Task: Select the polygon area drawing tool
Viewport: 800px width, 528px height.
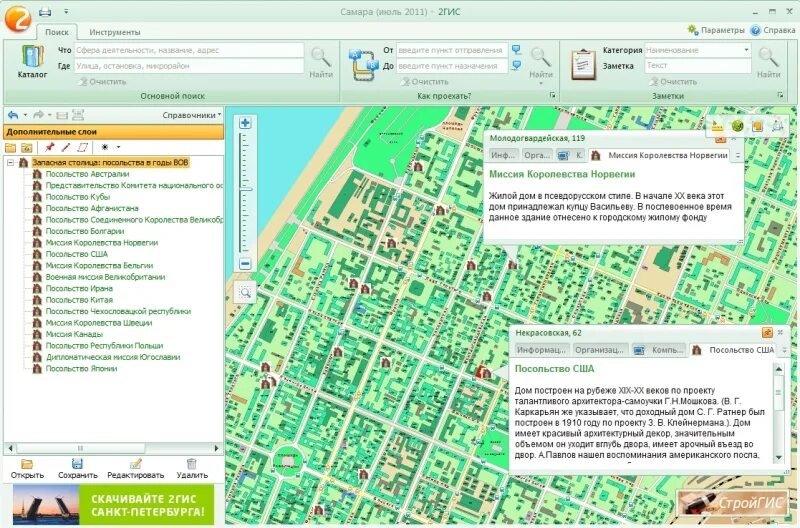Action: pyautogui.click(x=82, y=147)
